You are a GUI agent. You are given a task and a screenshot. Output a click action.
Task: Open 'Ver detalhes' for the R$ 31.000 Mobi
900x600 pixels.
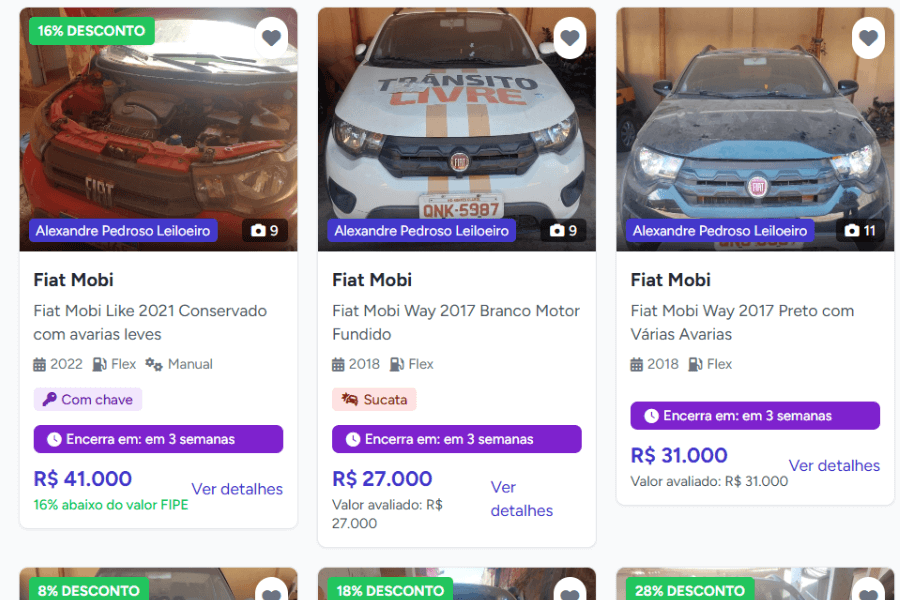click(x=834, y=465)
